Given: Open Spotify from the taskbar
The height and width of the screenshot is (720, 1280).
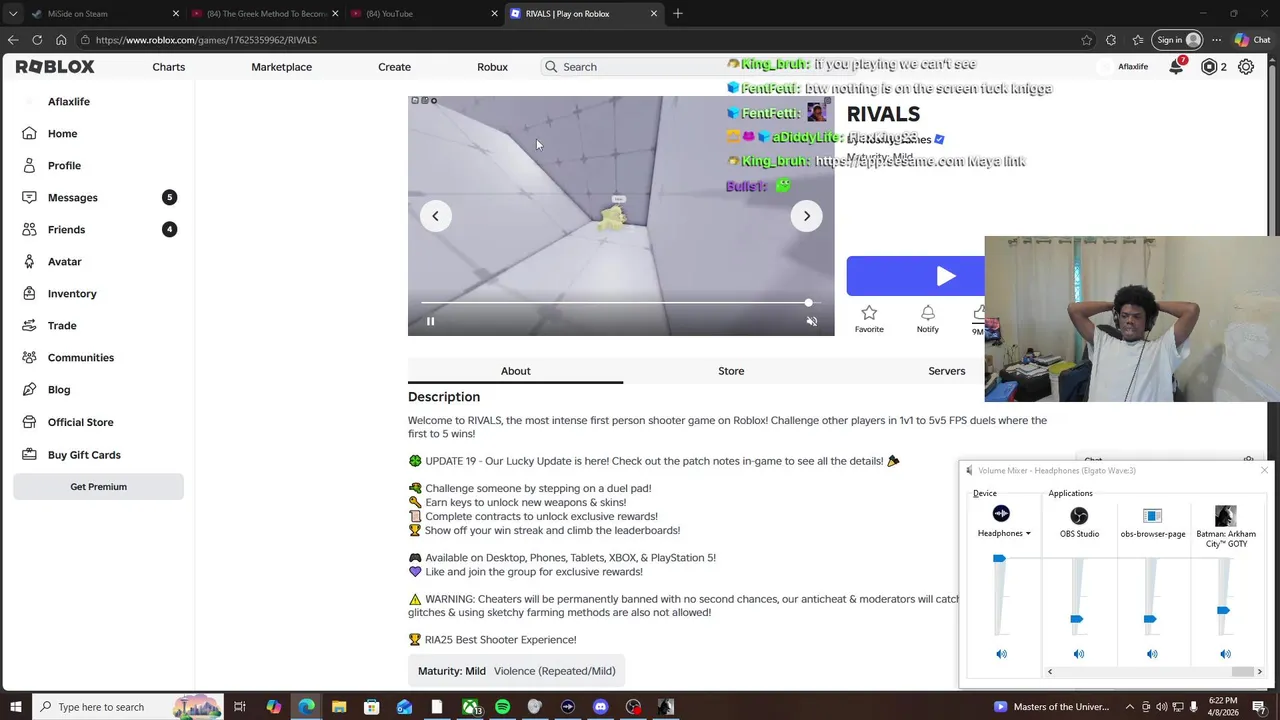Looking at the screenshot, I should tap(502, 707).
